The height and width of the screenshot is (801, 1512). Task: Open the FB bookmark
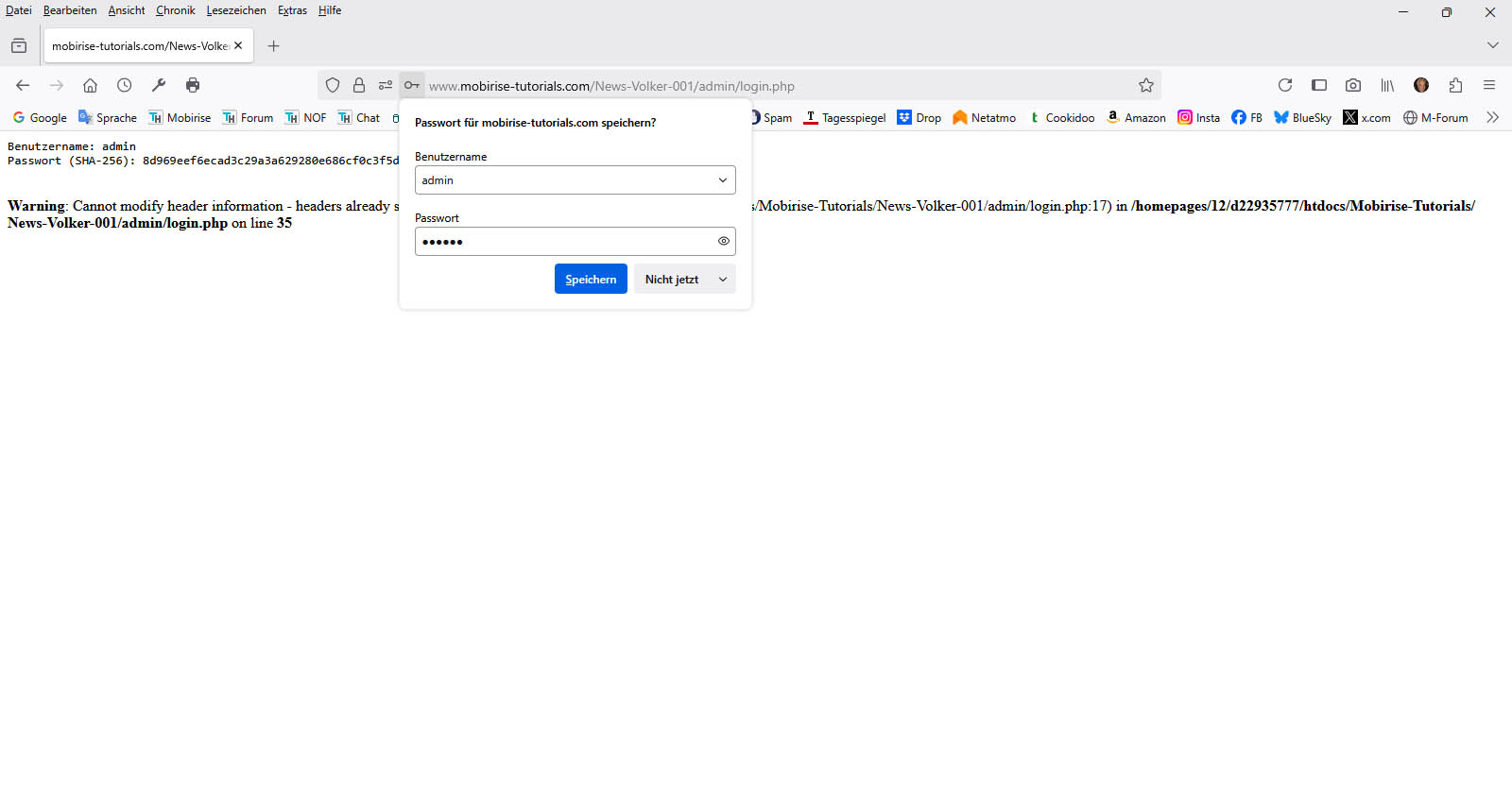coord(1246,118)
